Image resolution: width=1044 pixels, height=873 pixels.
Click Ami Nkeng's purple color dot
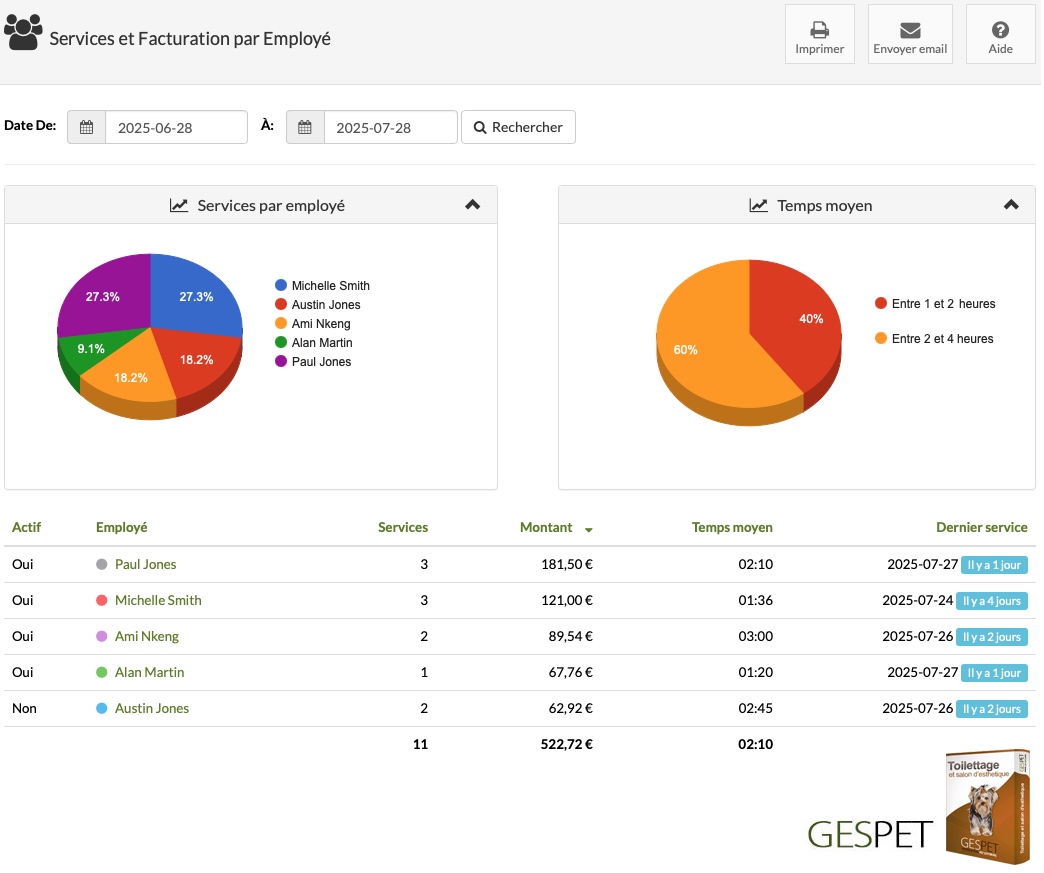(x=102, y=637)
